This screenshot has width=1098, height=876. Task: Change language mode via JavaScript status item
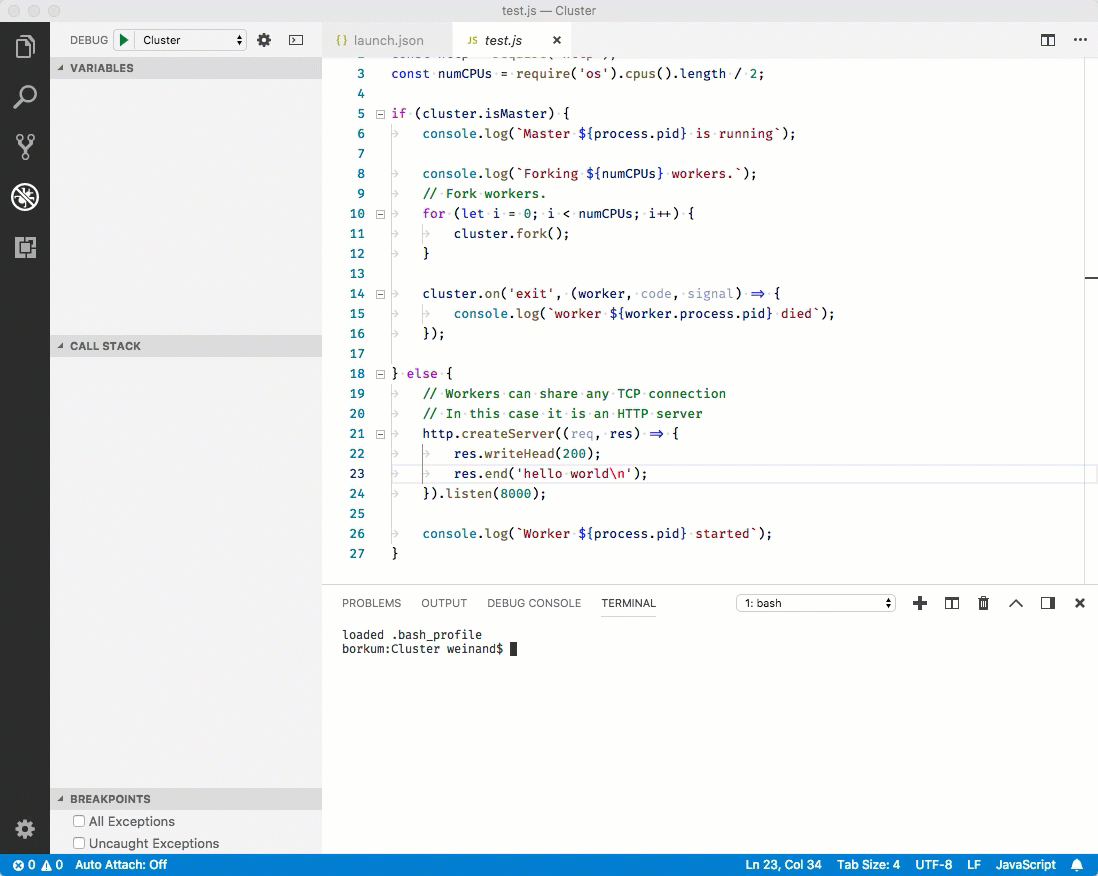coord(1025,864)
